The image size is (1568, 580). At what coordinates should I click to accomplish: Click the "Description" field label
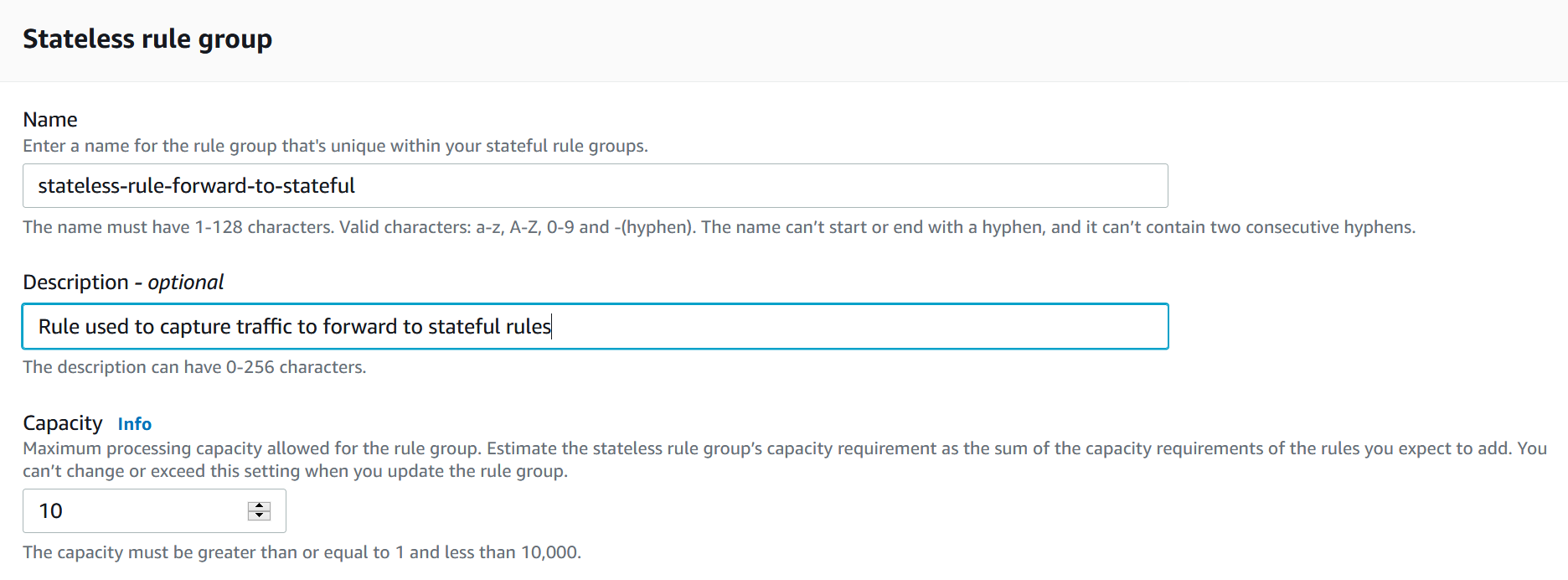[x=75, y=282]
